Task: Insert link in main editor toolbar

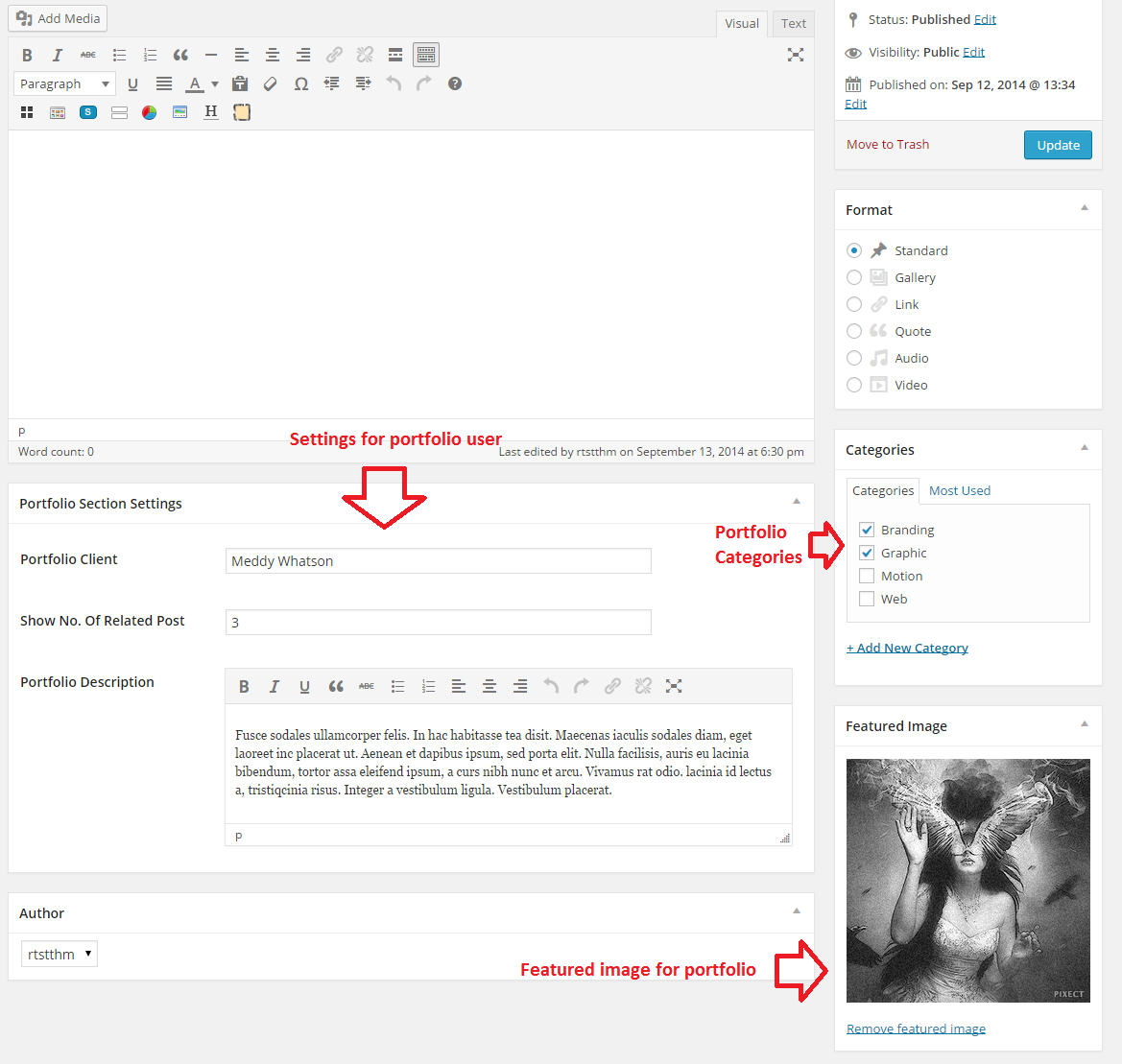Action: [x=334, y=55]
